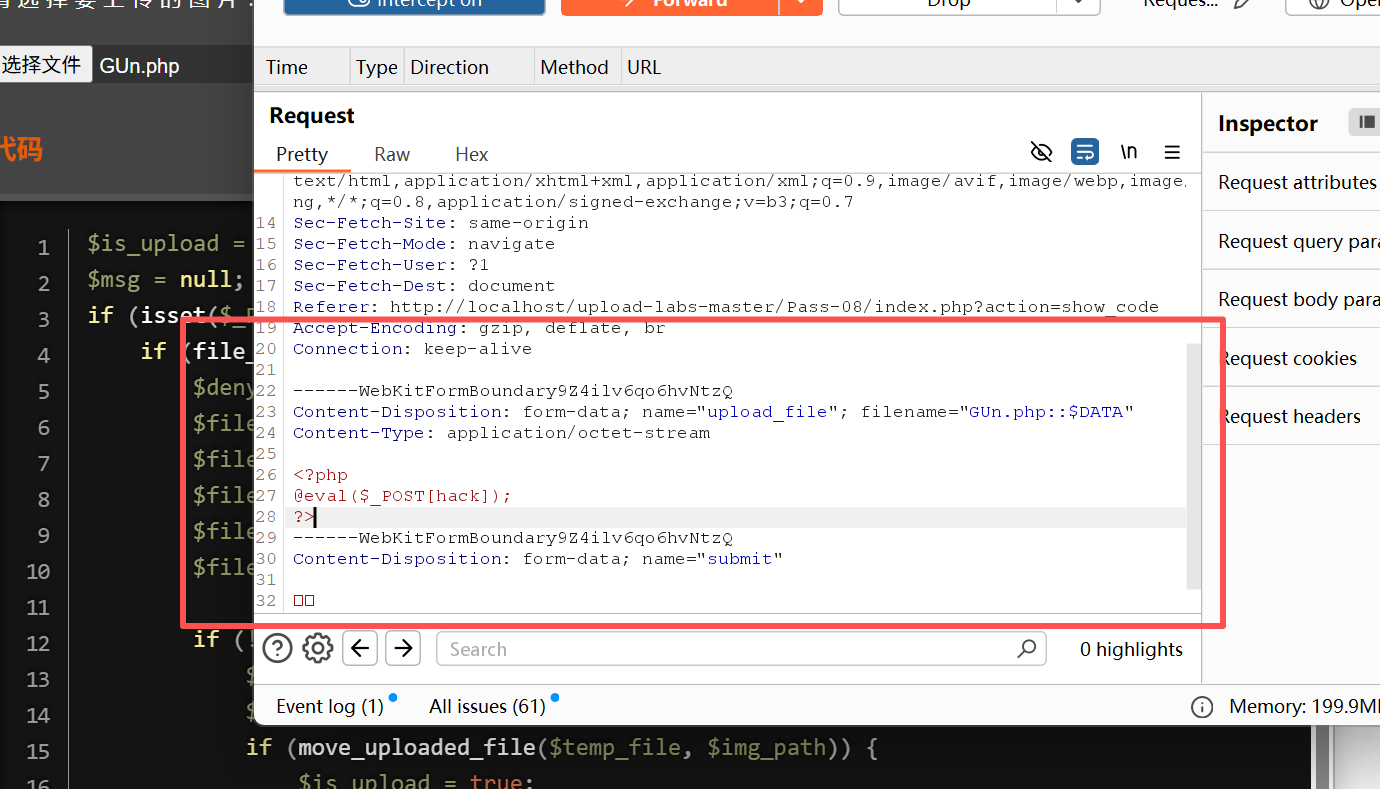This screenshot has height=789, width=1380.
Task: Toggle the \n show-newlines icon
Action: click(1129, 152)
